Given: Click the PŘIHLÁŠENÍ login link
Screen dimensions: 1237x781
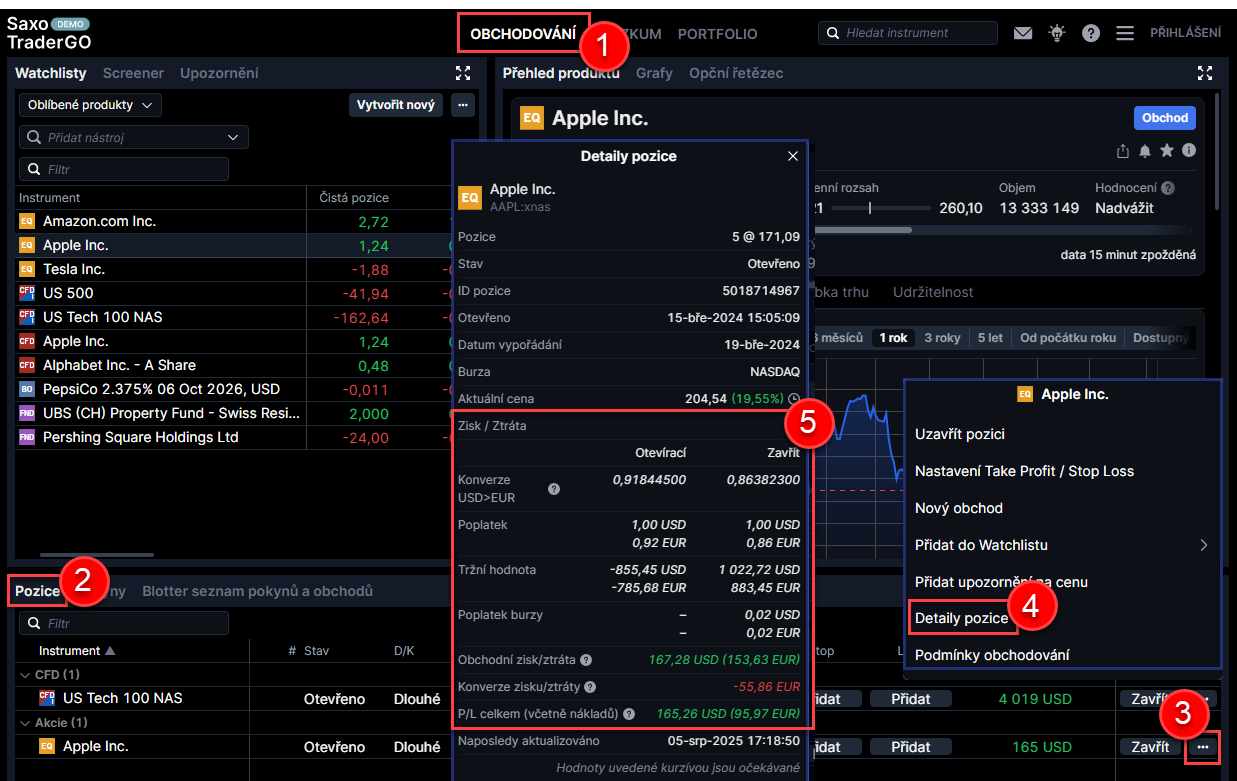Looking at the screenshot, I should [x=1185, y=33].
